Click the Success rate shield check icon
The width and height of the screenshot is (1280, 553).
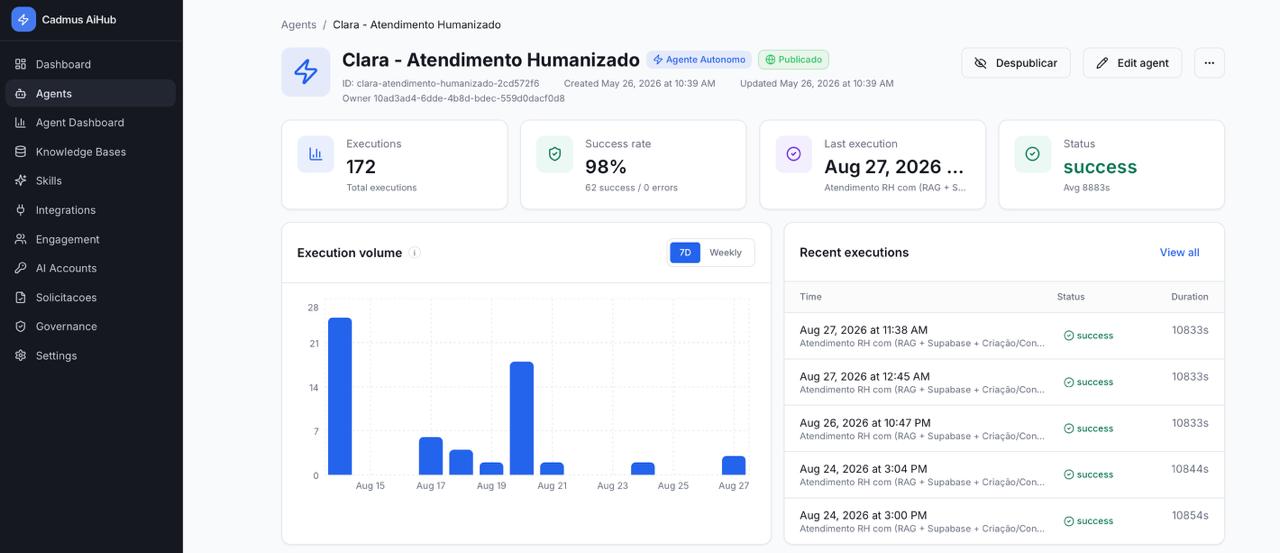555,154
